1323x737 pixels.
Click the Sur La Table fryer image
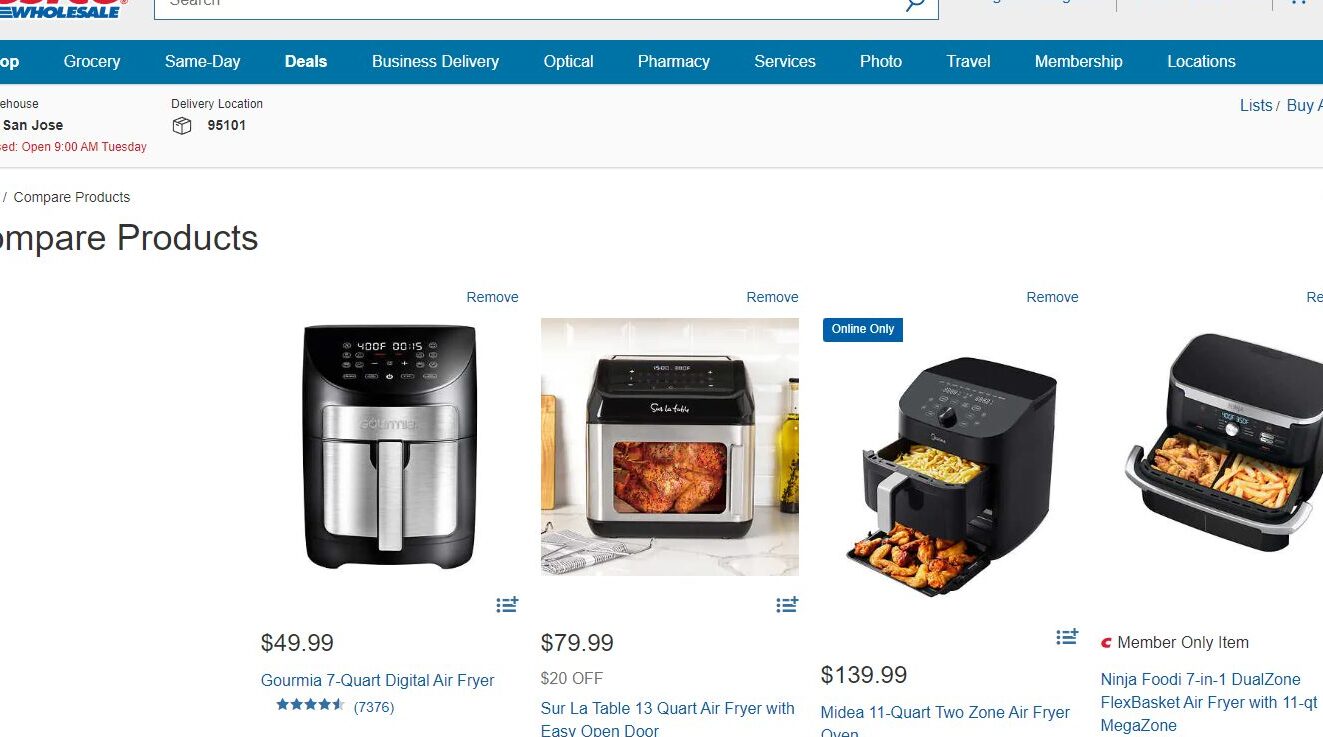point(670,447)
